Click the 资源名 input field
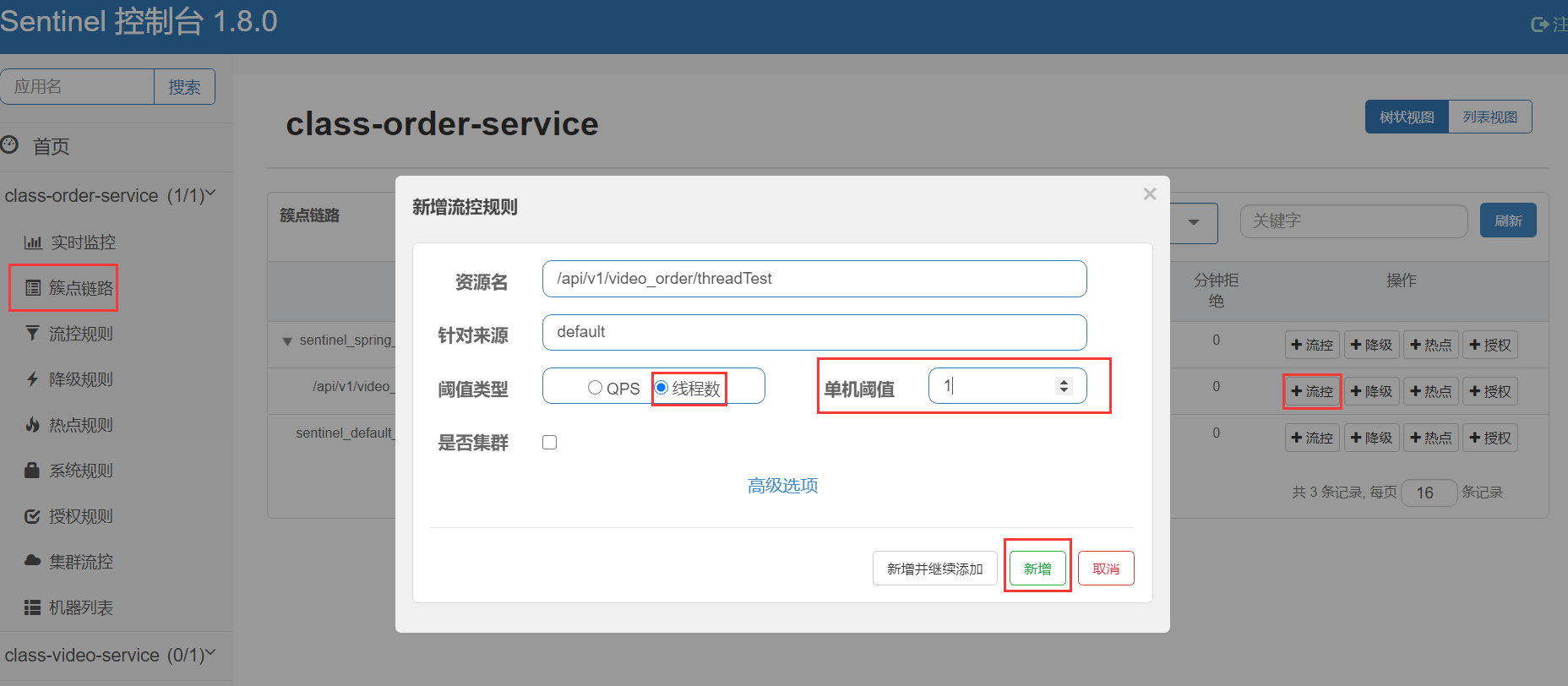The height and width of the screenshot is (686, 1568). pyautogui.click(x=814, y=279)
